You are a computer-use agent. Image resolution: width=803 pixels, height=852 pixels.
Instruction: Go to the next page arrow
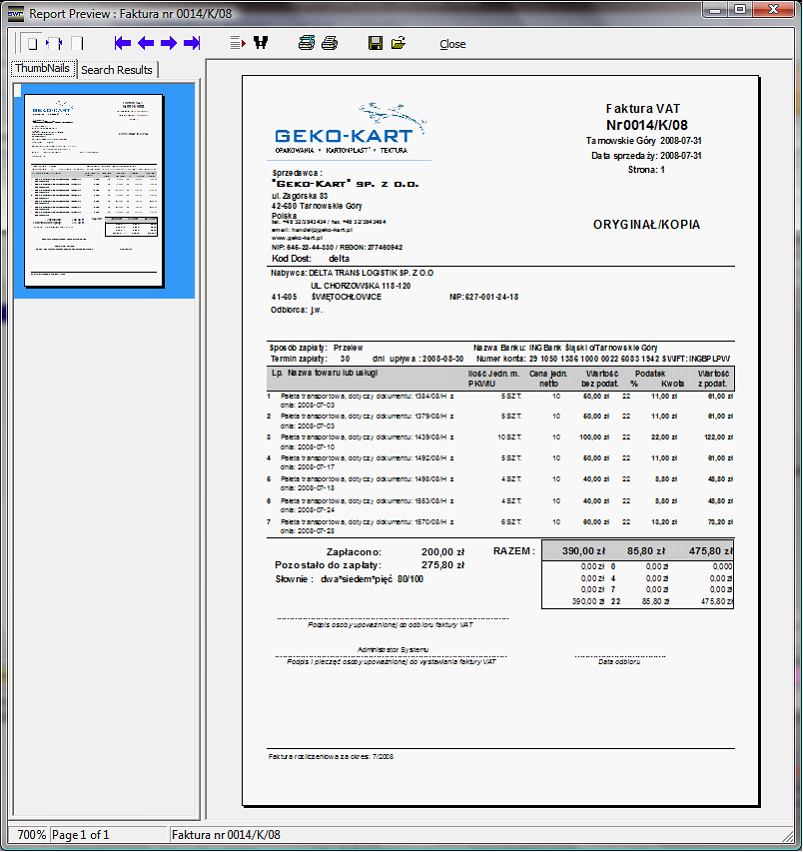coord(169,44)
